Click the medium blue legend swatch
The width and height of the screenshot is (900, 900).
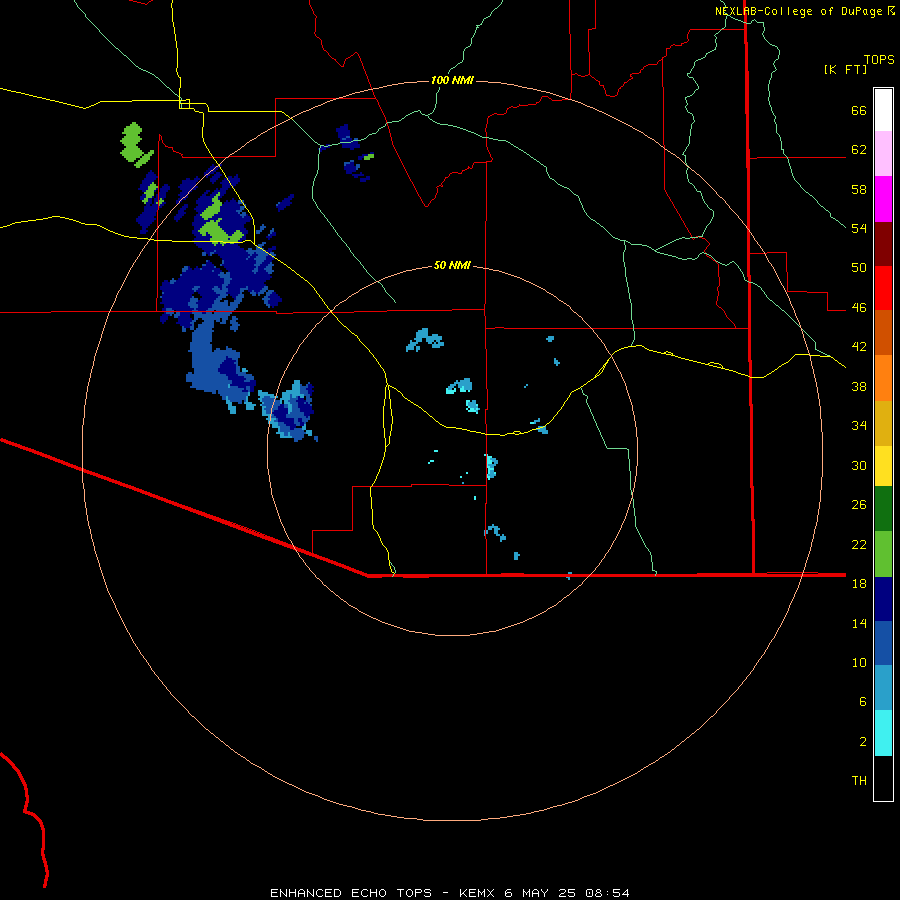(x=883, y=643)
